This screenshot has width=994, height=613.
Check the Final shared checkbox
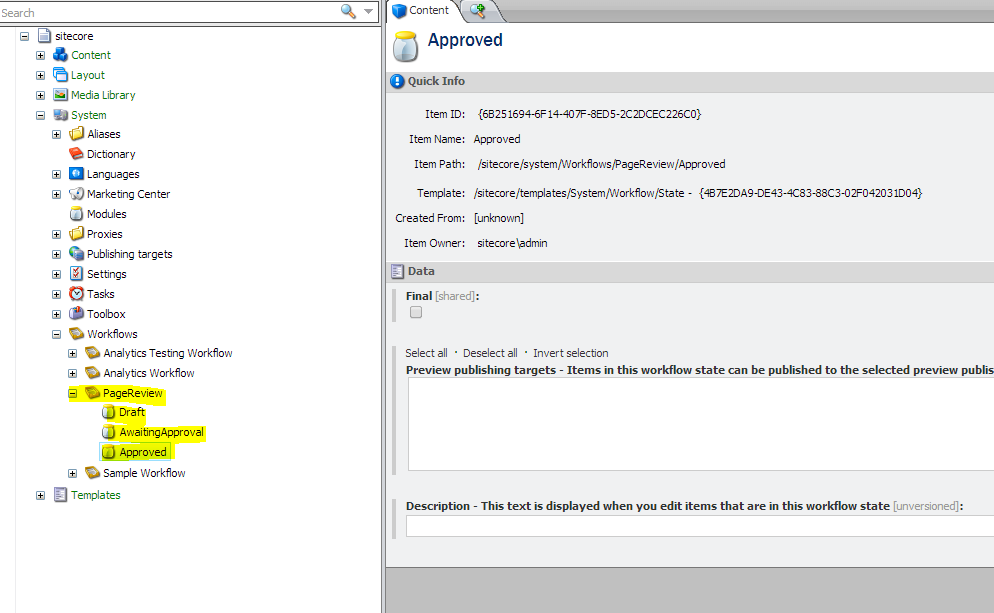point(416,312)
